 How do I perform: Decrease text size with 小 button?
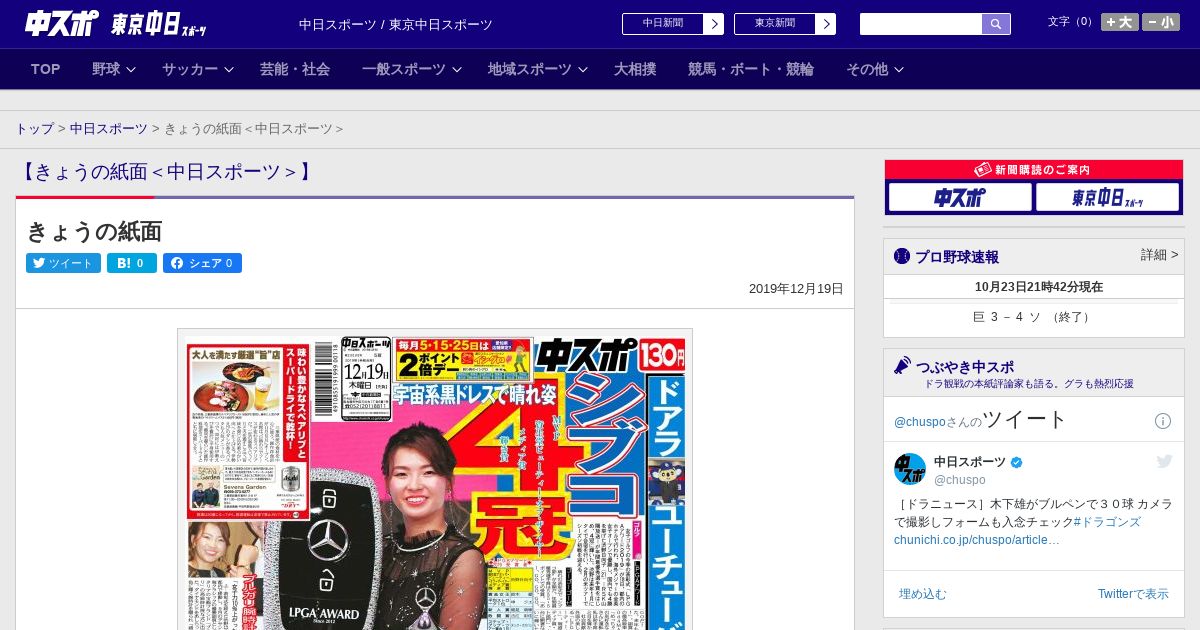1161,22
